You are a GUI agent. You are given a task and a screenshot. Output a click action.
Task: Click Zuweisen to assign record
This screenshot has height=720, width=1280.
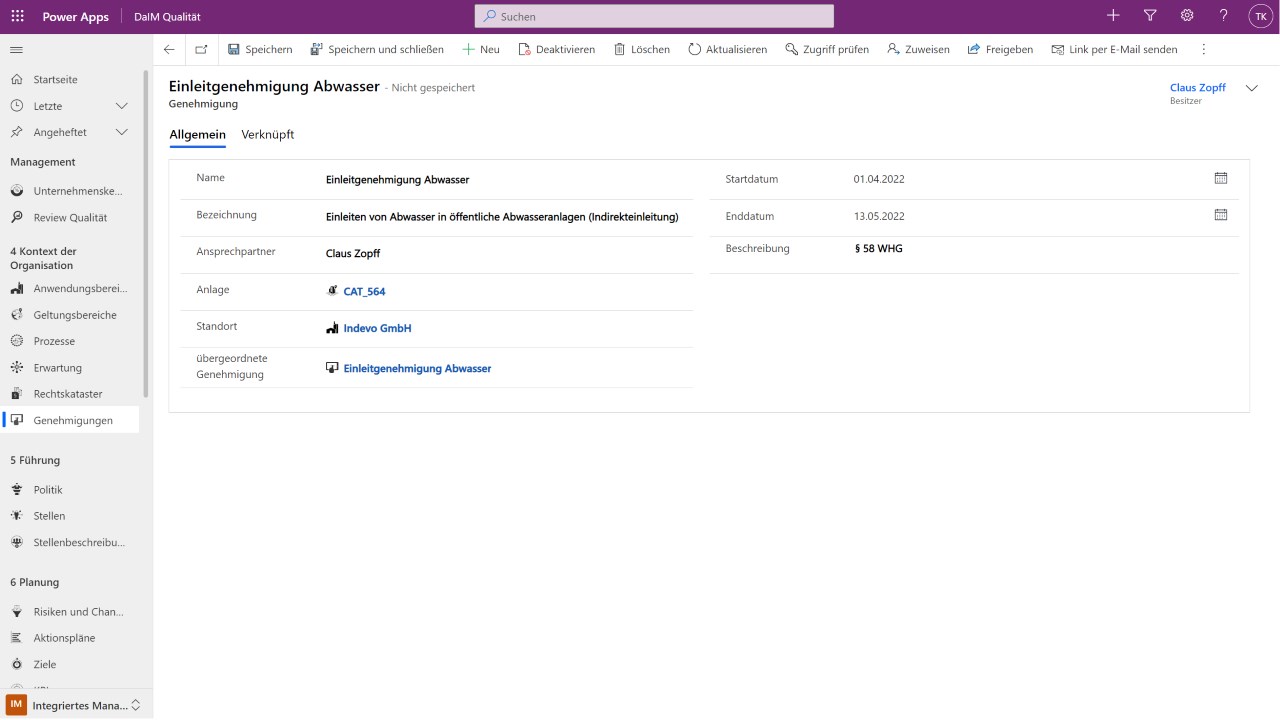coord(918,49)
